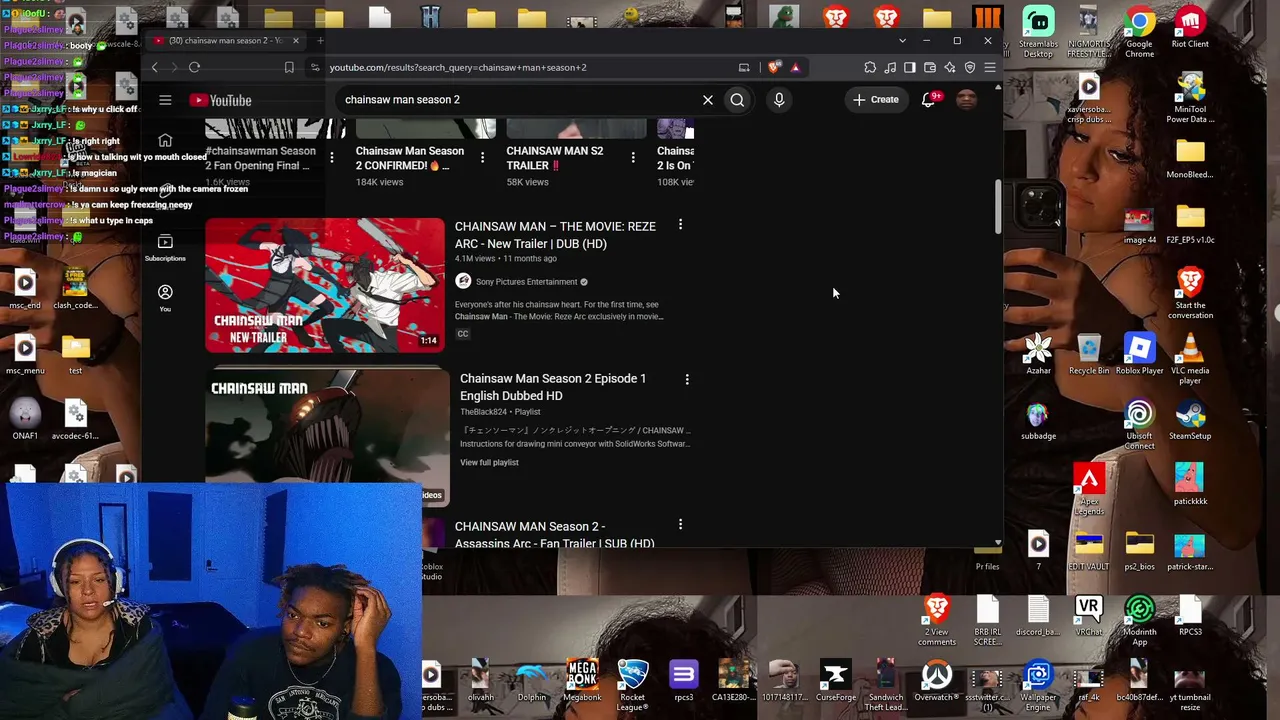
Task: Open VRChat desktop shortcut
Action: pos(1089,616)
